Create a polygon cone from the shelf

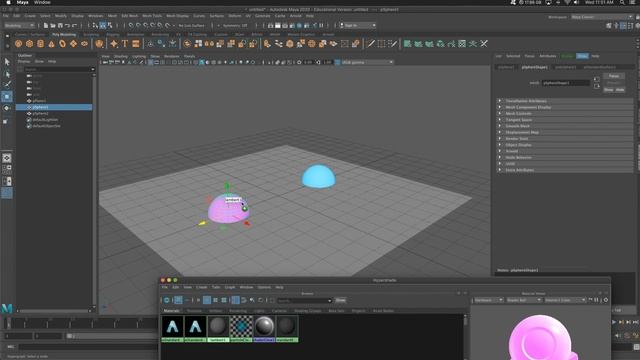point(51,44)
